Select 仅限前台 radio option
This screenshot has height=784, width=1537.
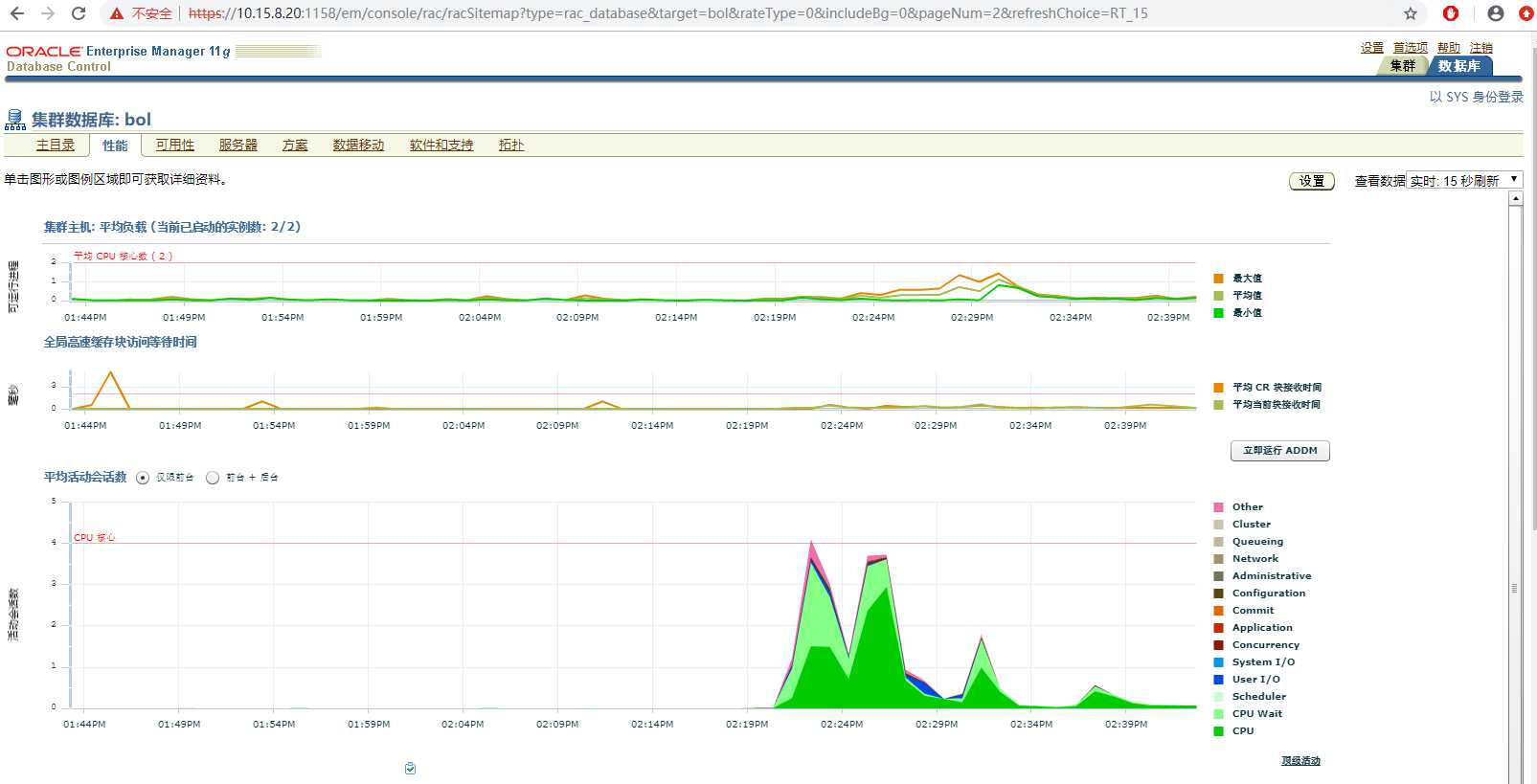pos(143,478)
